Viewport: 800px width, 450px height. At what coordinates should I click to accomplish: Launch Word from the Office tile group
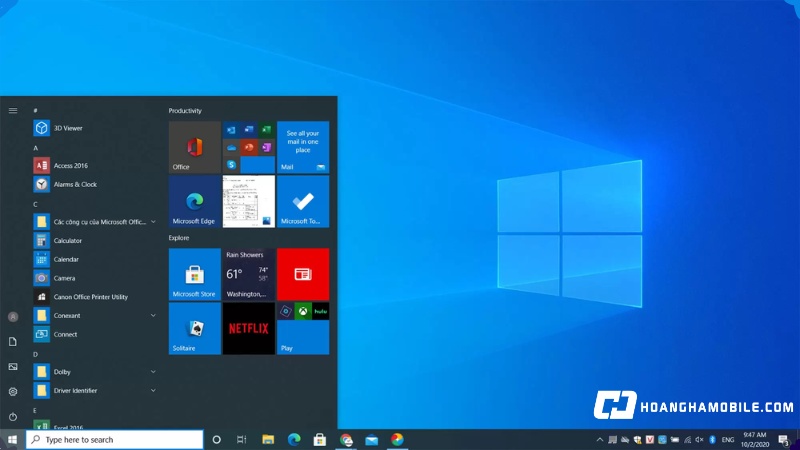(248, 130)
